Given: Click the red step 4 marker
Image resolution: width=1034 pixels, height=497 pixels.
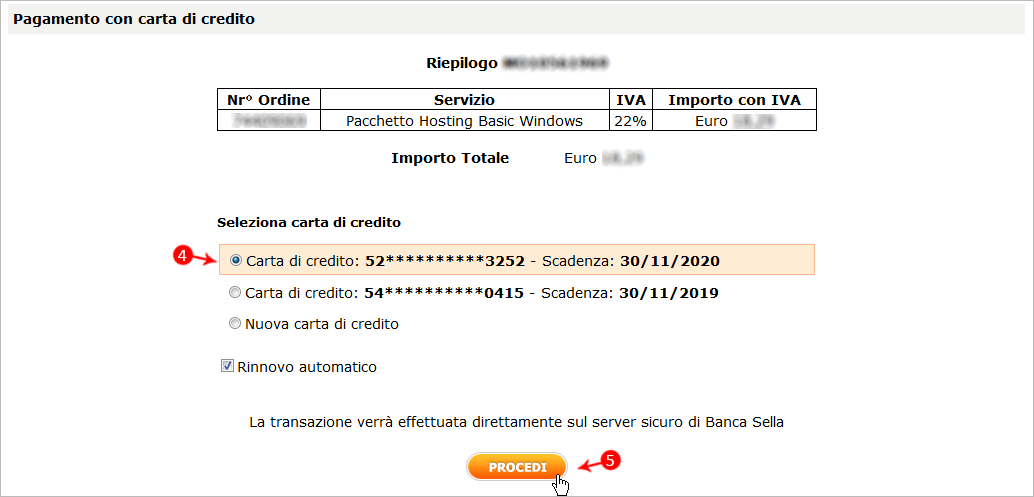Looking at the screenshot, I should [183, 256].
